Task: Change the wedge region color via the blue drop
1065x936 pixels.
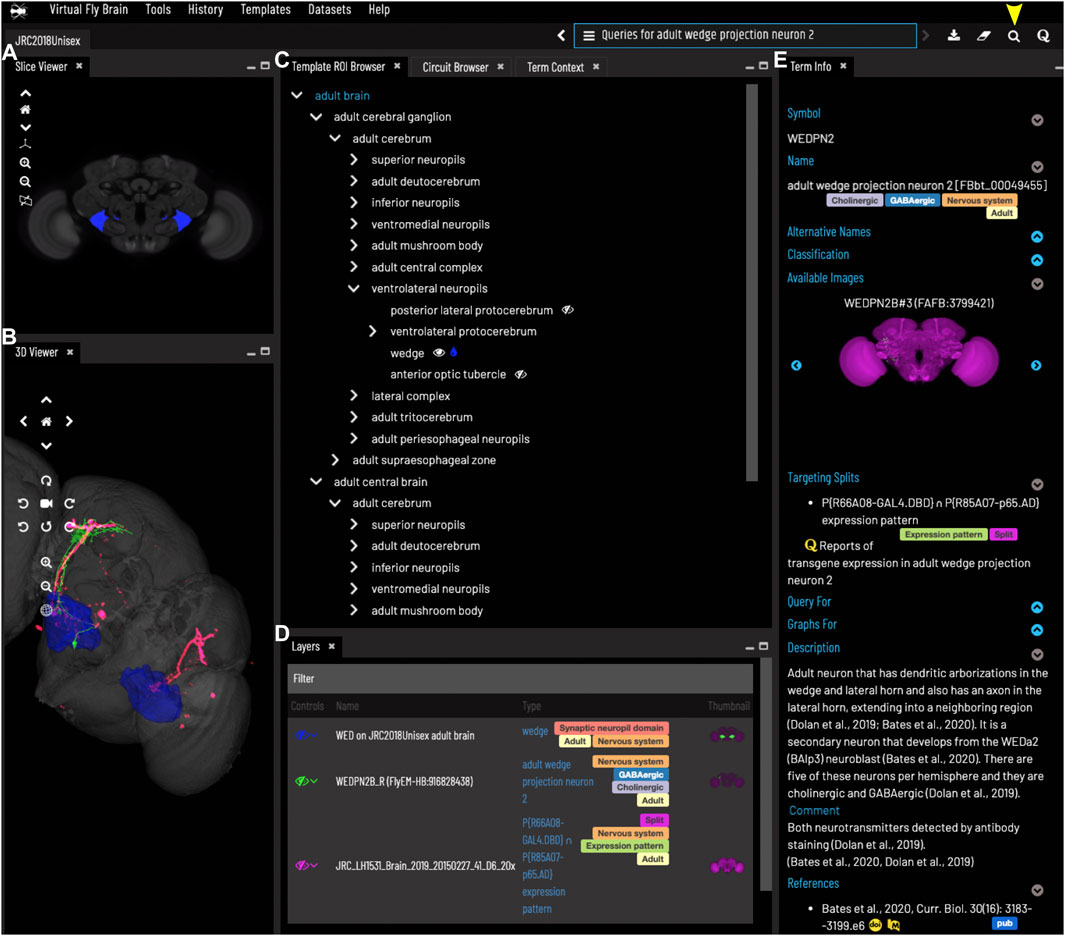Action: (x=454, y=352)
